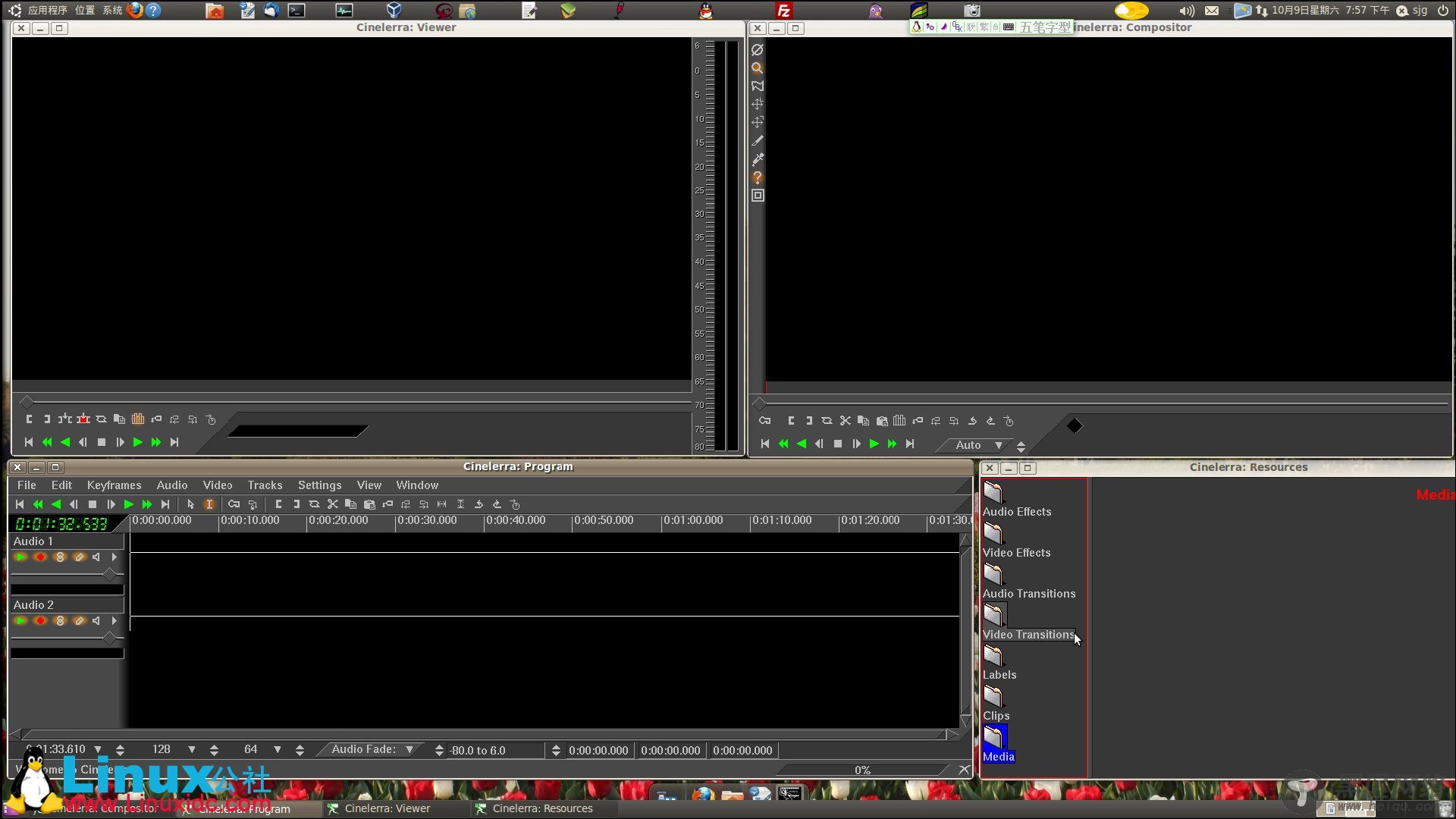Open the File menu in Program window
Image resolution: width=1456 pixels, height=819 pixels.
(27, 485)
